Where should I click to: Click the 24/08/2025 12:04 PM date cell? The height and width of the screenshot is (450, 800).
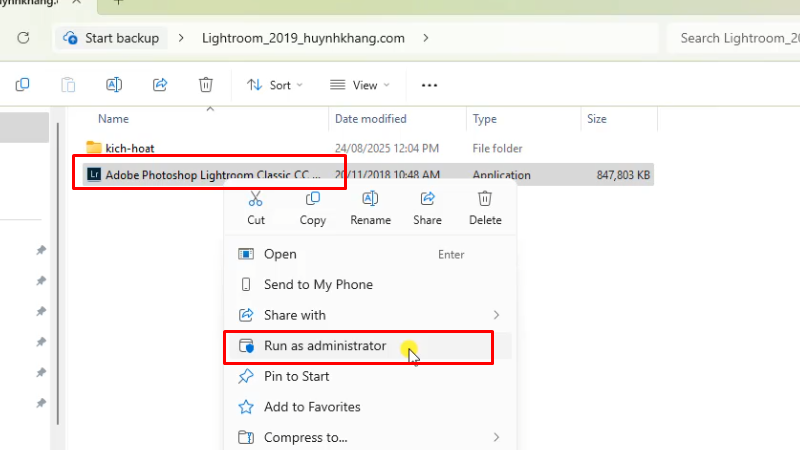[387, 148]
